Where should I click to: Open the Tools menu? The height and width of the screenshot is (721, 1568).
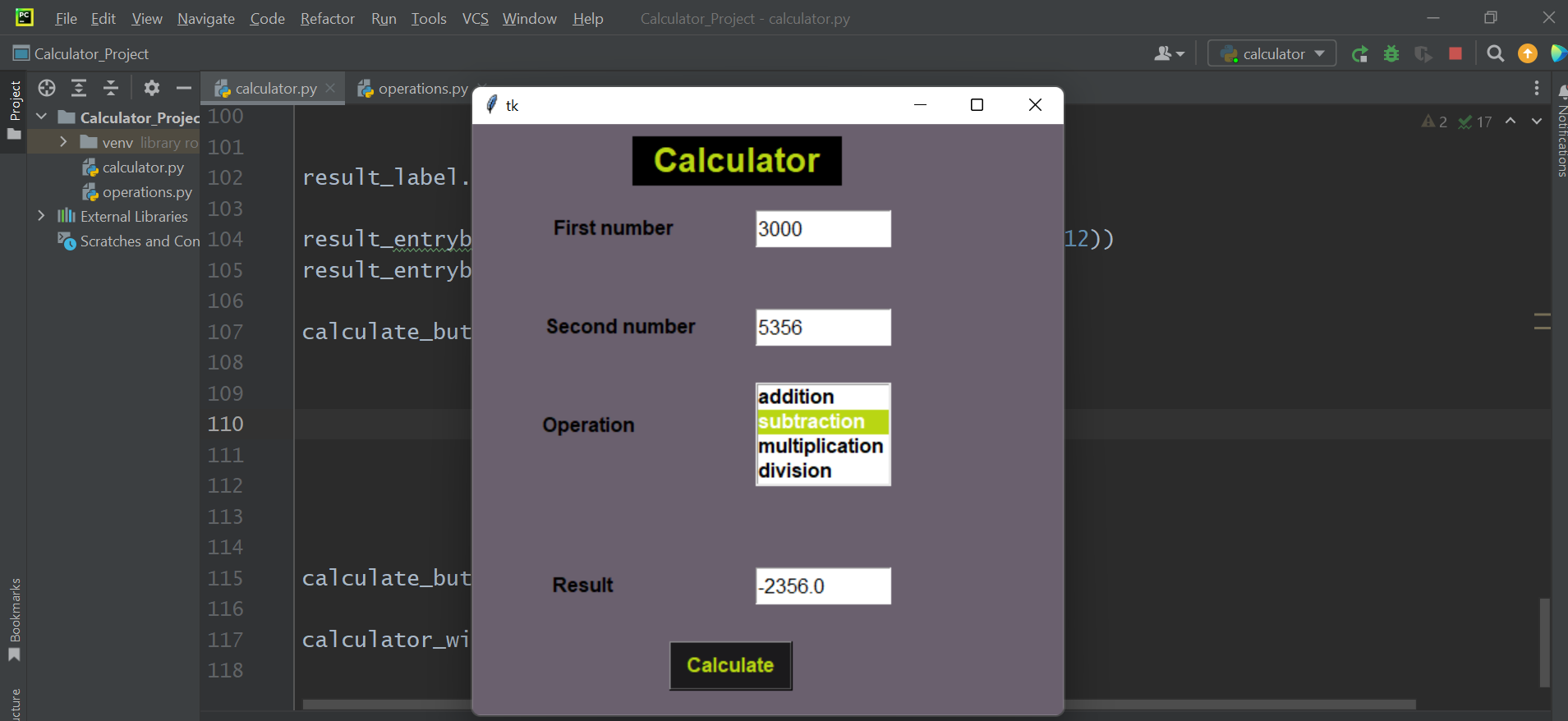click(429, 18)
